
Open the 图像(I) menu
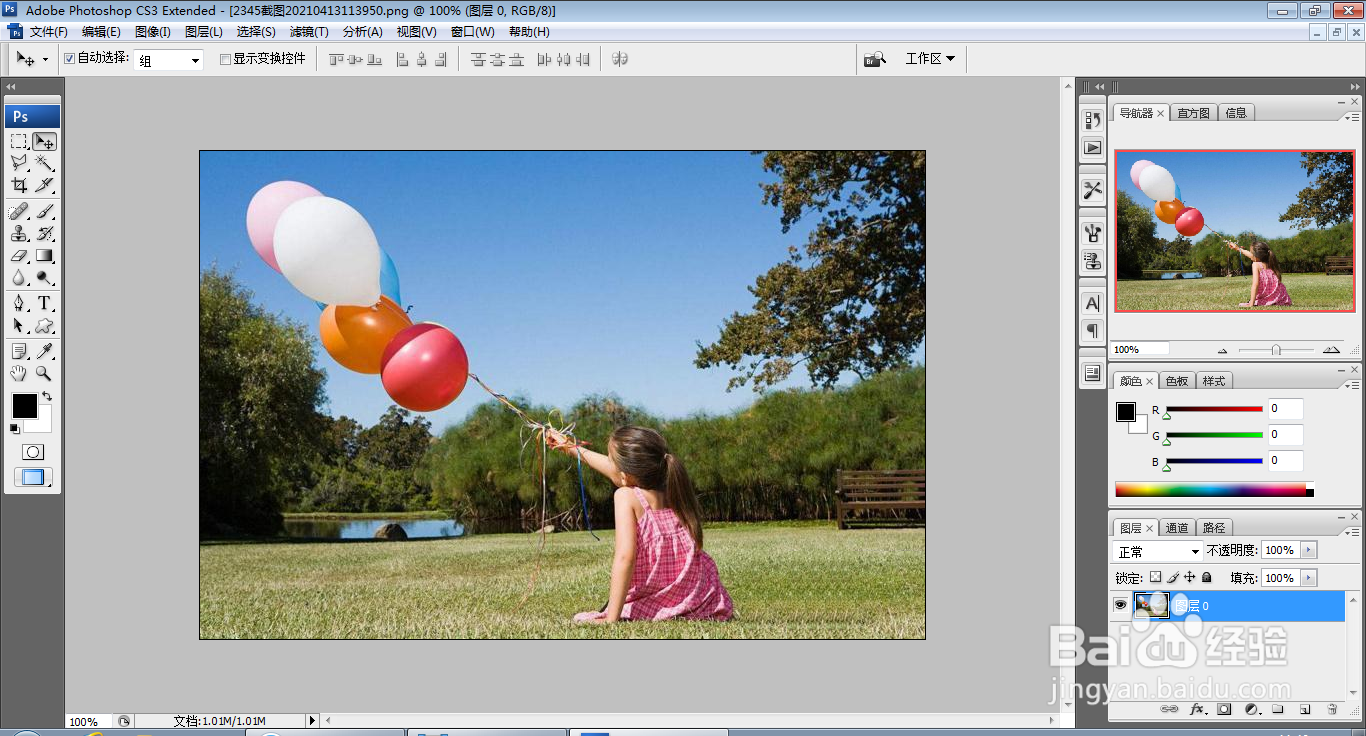click(153, 32)
